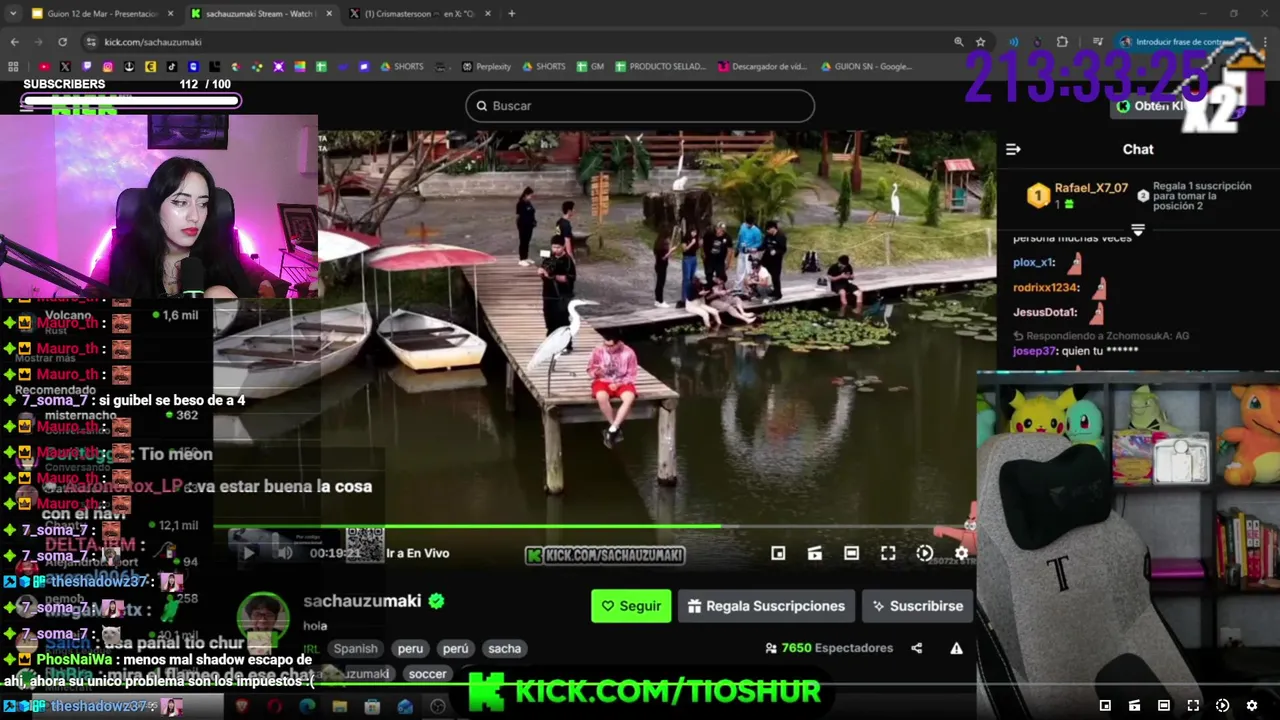
Task: Click the address bar URL kick.com/sachauzumaki
Action: coord(153,42)
